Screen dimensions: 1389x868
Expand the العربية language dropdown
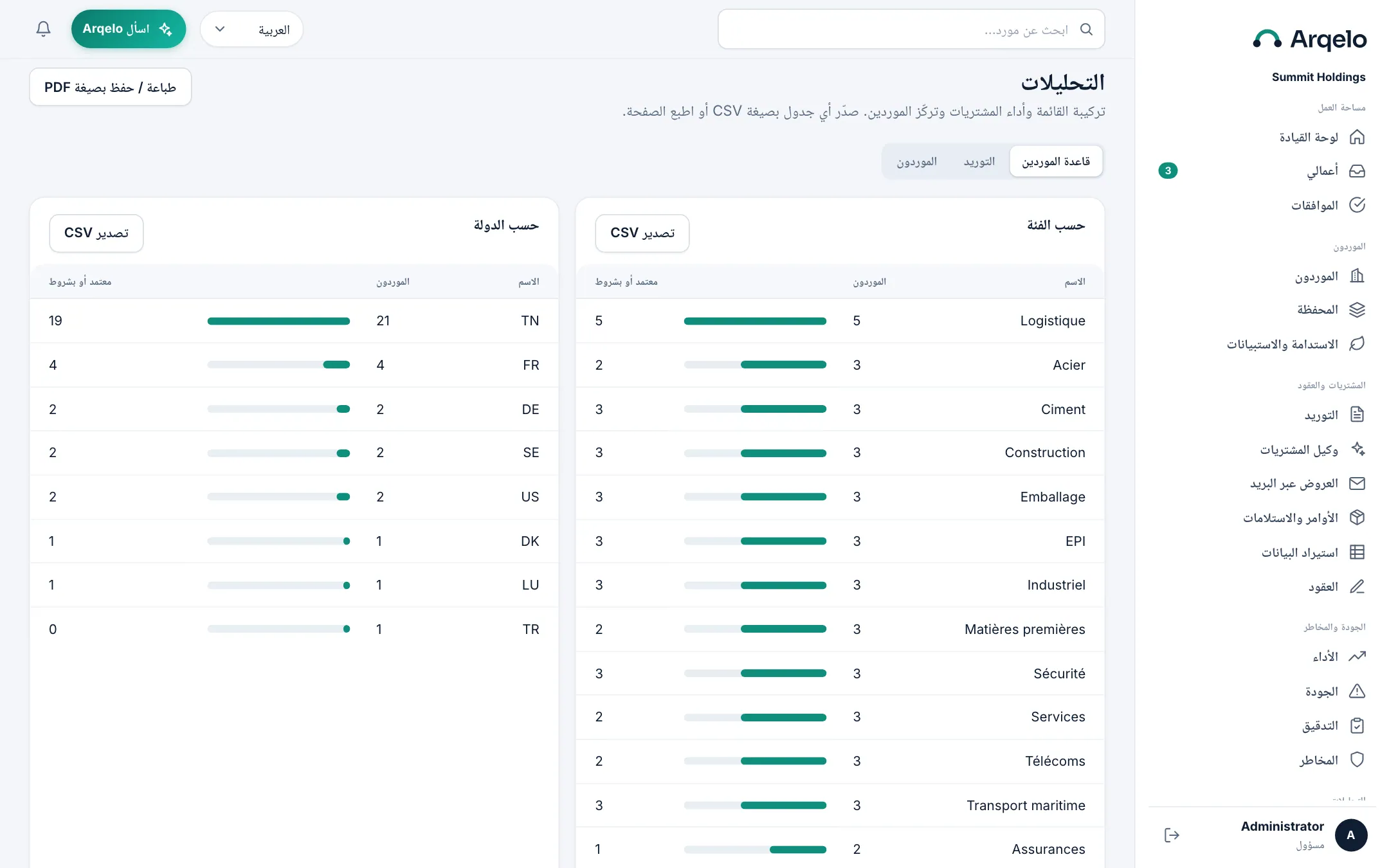pos(251,30)
